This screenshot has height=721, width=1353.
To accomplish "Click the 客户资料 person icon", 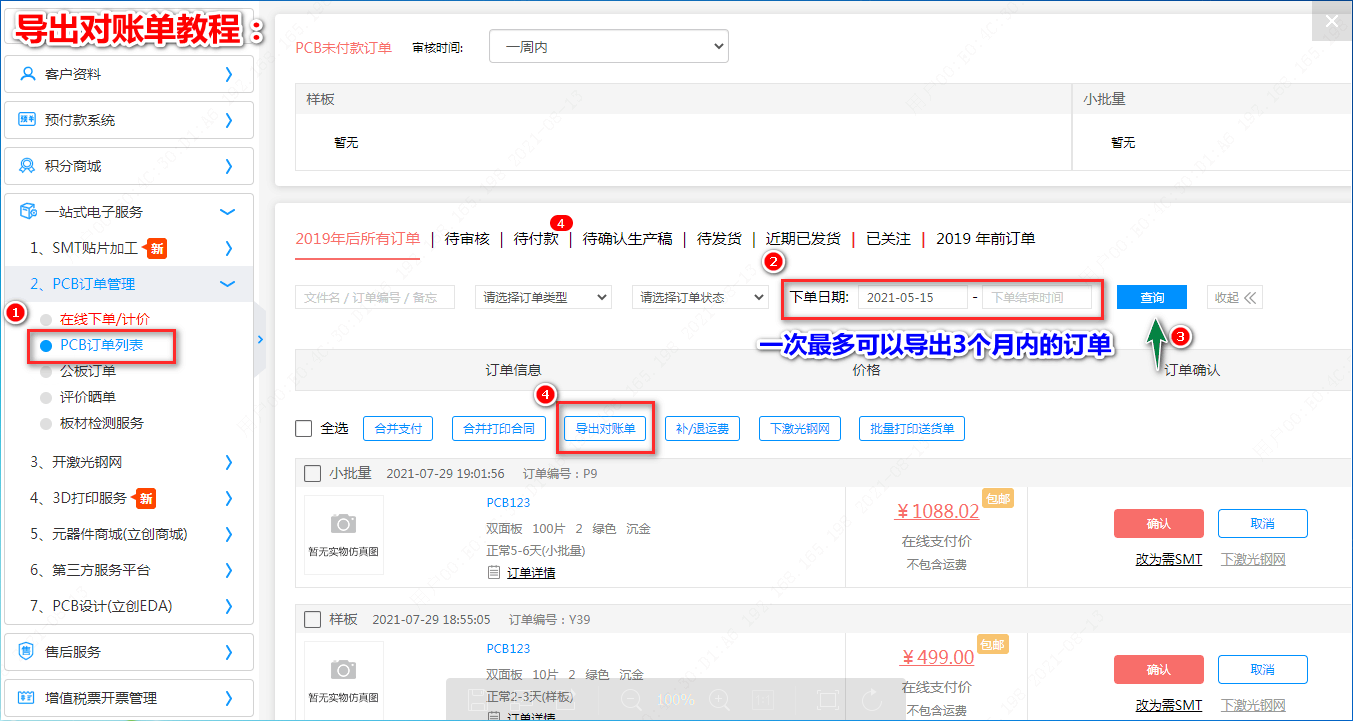I will click(28, 74).
